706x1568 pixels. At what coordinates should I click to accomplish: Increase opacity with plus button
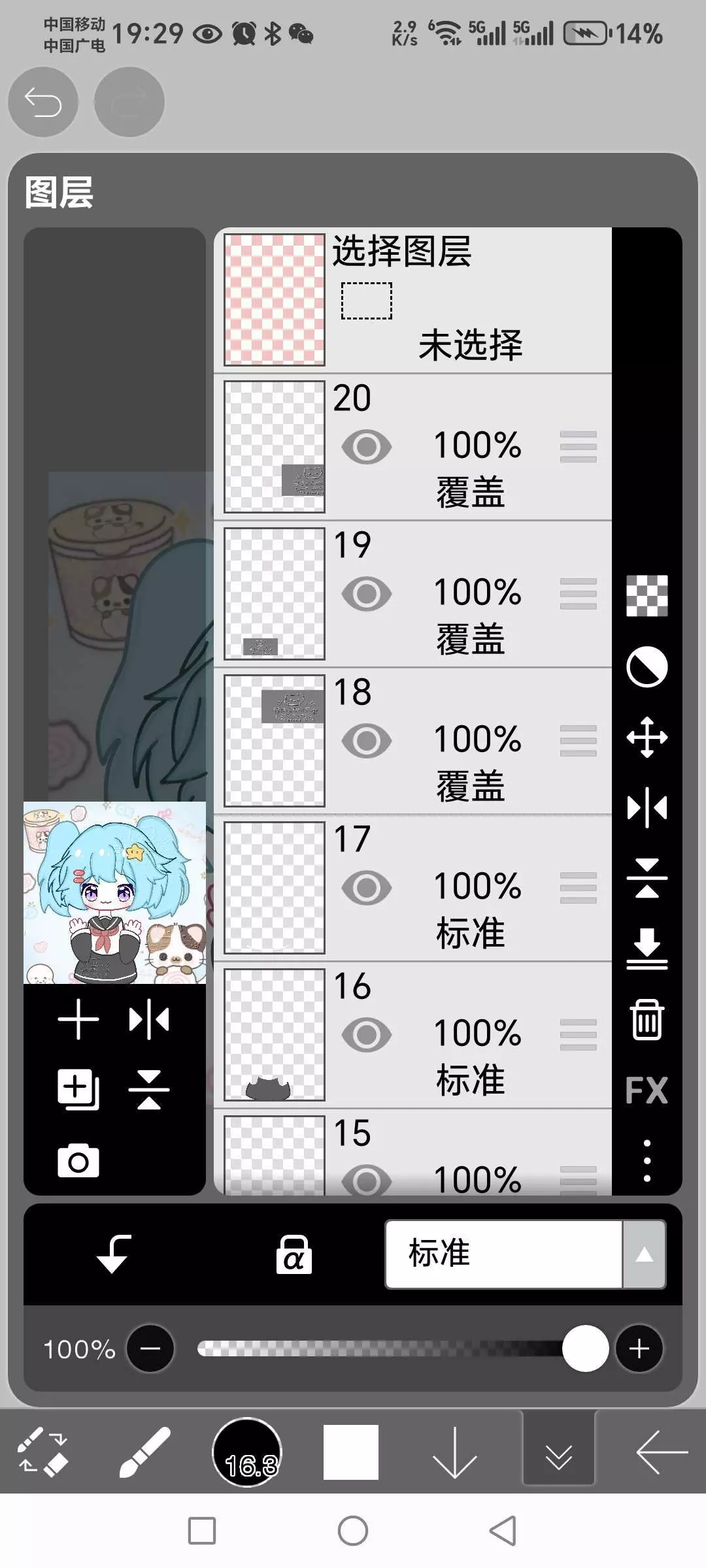click(639, 1348)
